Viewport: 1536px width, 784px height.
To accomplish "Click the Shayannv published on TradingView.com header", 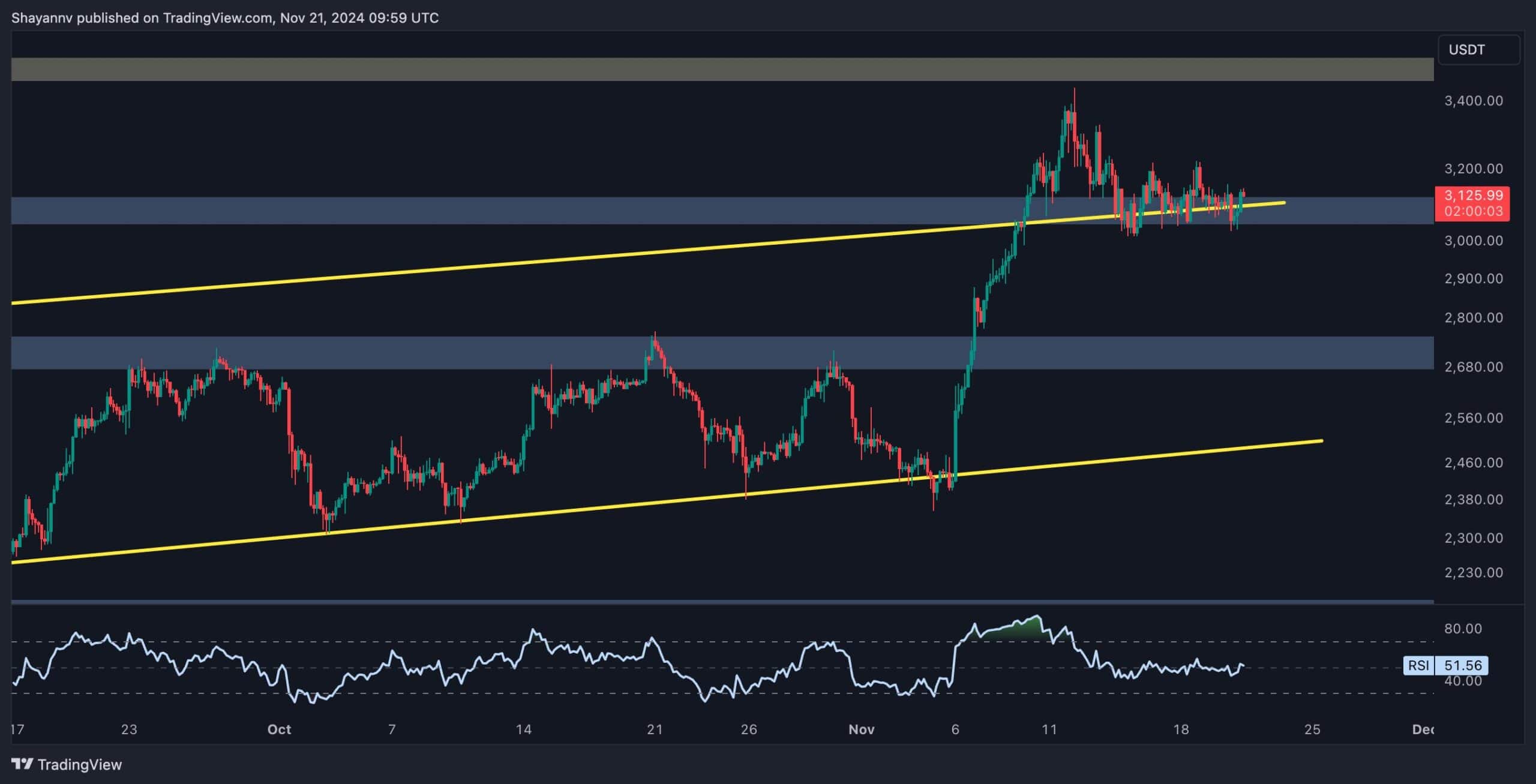I will click(225, 18).
